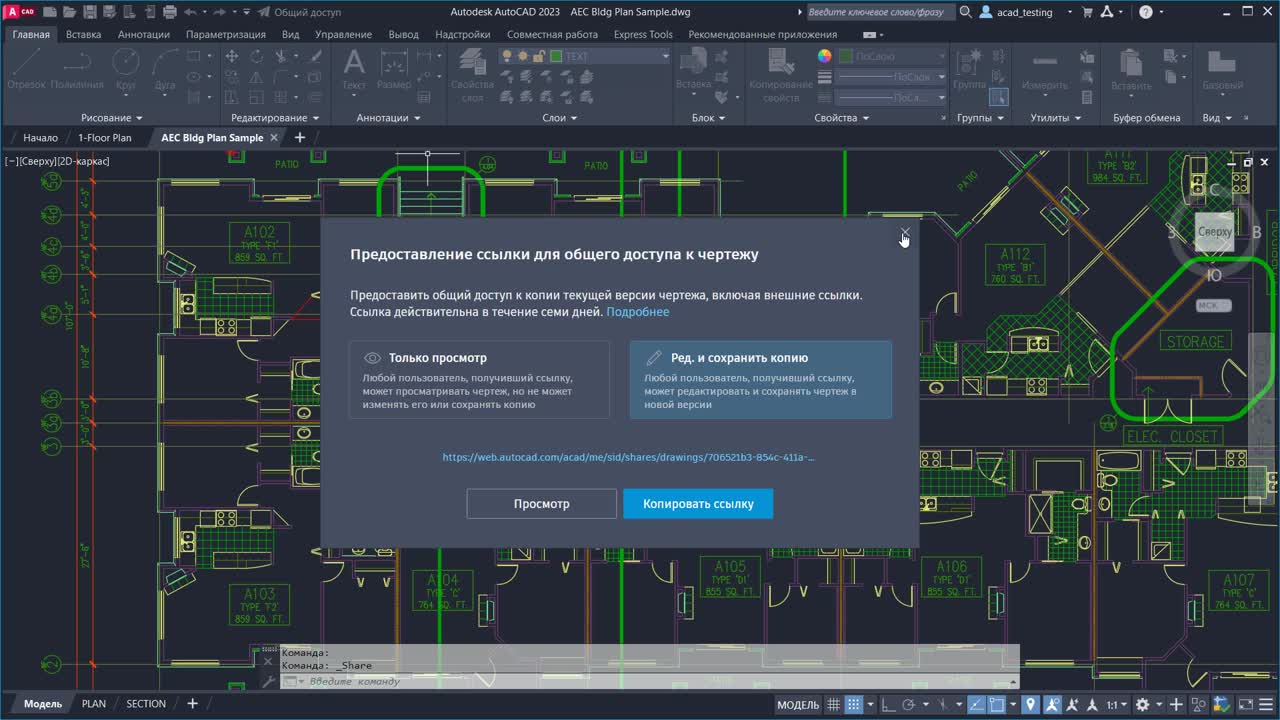Select Ред. и сохранить копию option

pos(761,379)
